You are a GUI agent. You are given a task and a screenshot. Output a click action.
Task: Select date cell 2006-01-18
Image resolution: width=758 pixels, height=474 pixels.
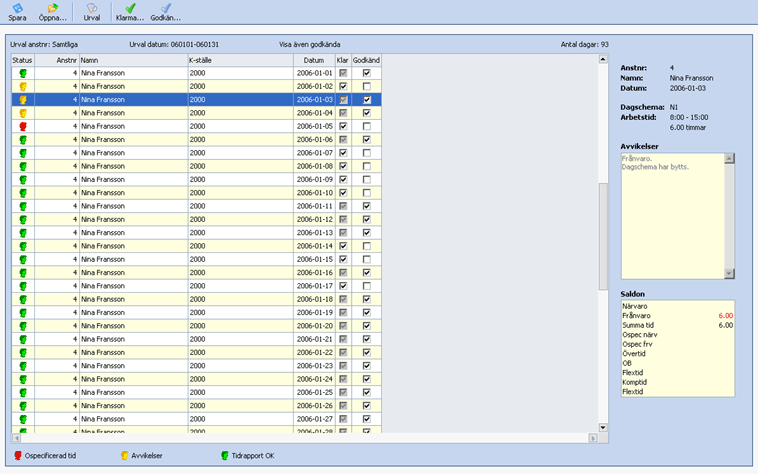coord(314,299)
